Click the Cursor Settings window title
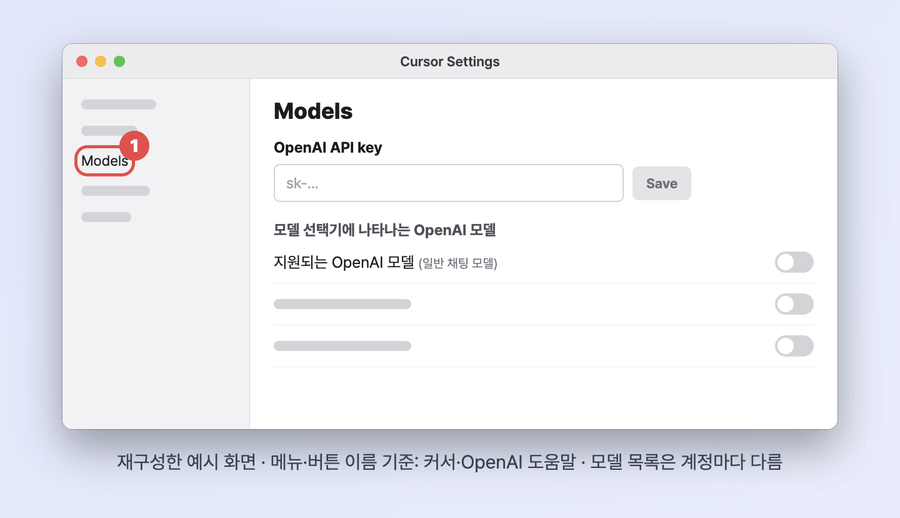The height and width of the screenshot is (518, 900). coord(450,61)
